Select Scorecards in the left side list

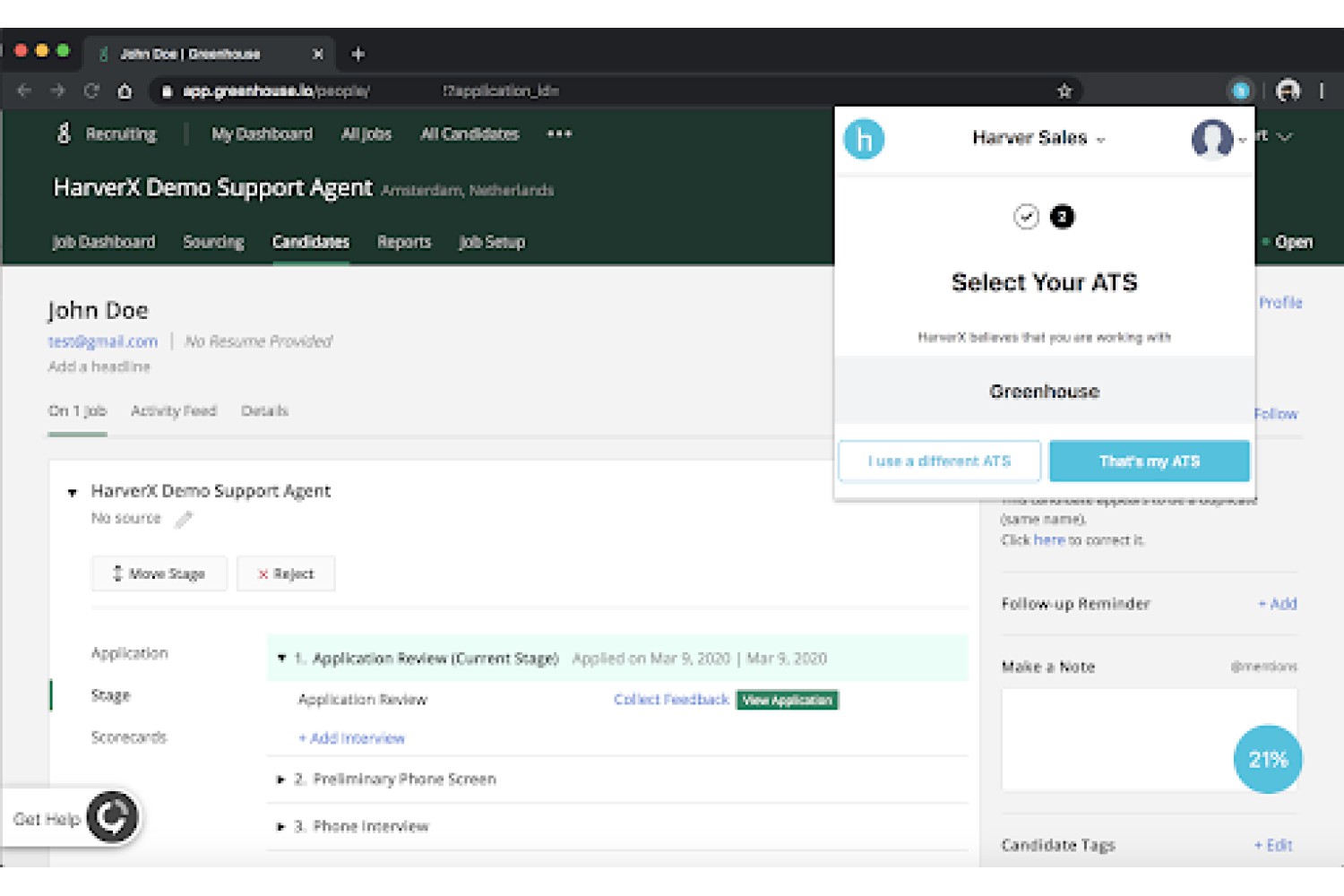128,737
